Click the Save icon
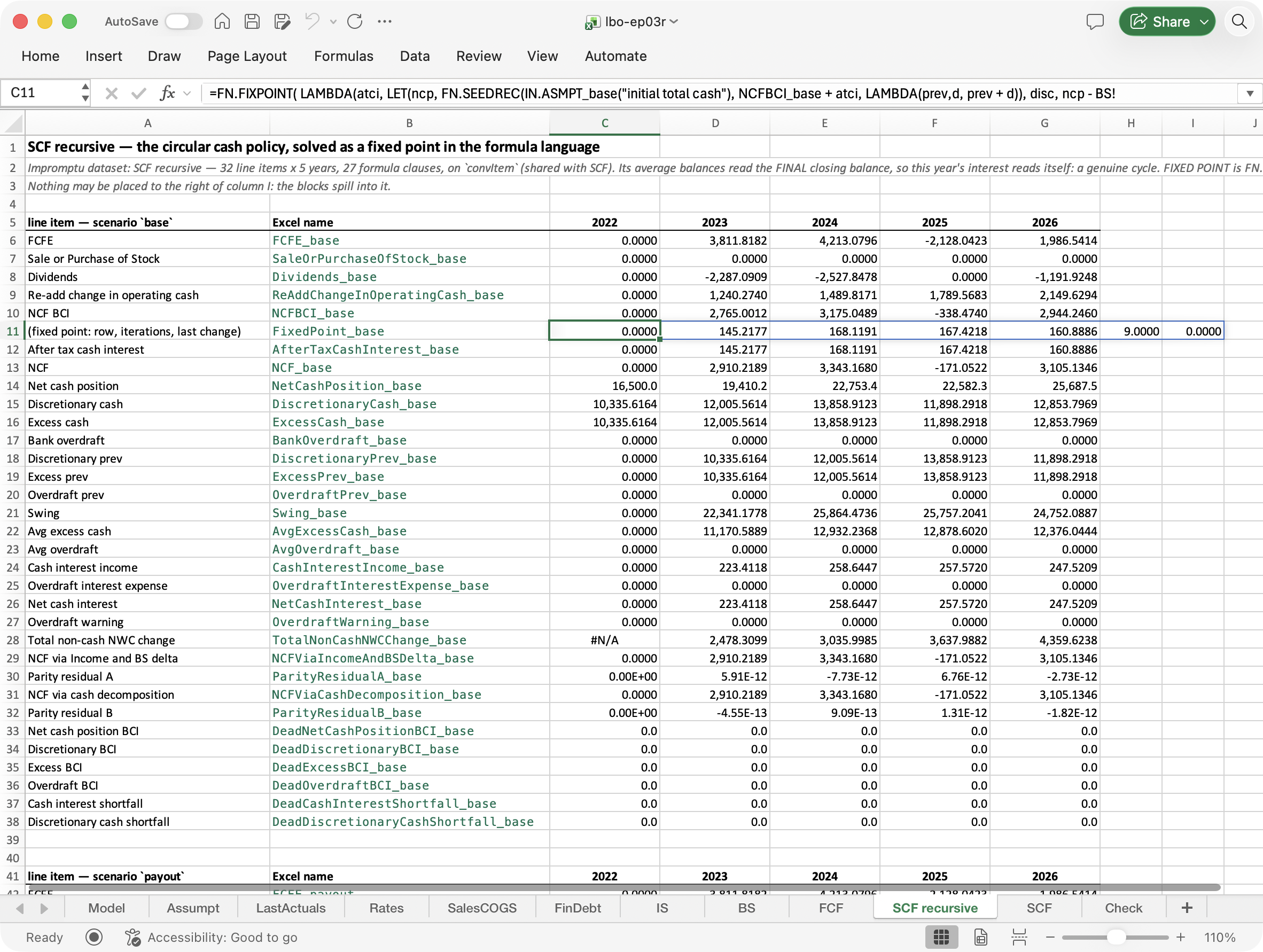Viewport: 1263px width, 952px height. point(252,22)
